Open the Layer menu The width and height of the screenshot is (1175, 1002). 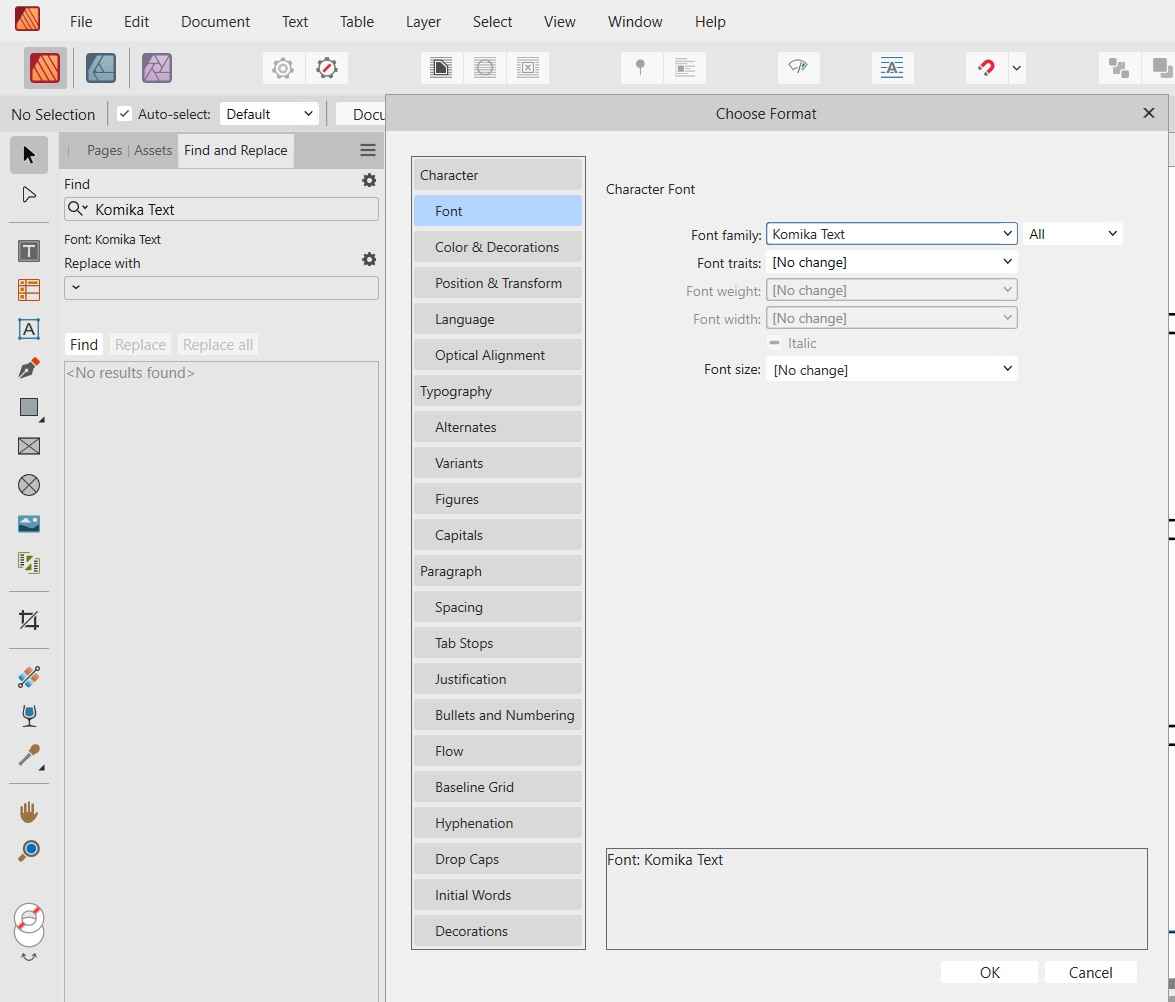click(423, 22)
